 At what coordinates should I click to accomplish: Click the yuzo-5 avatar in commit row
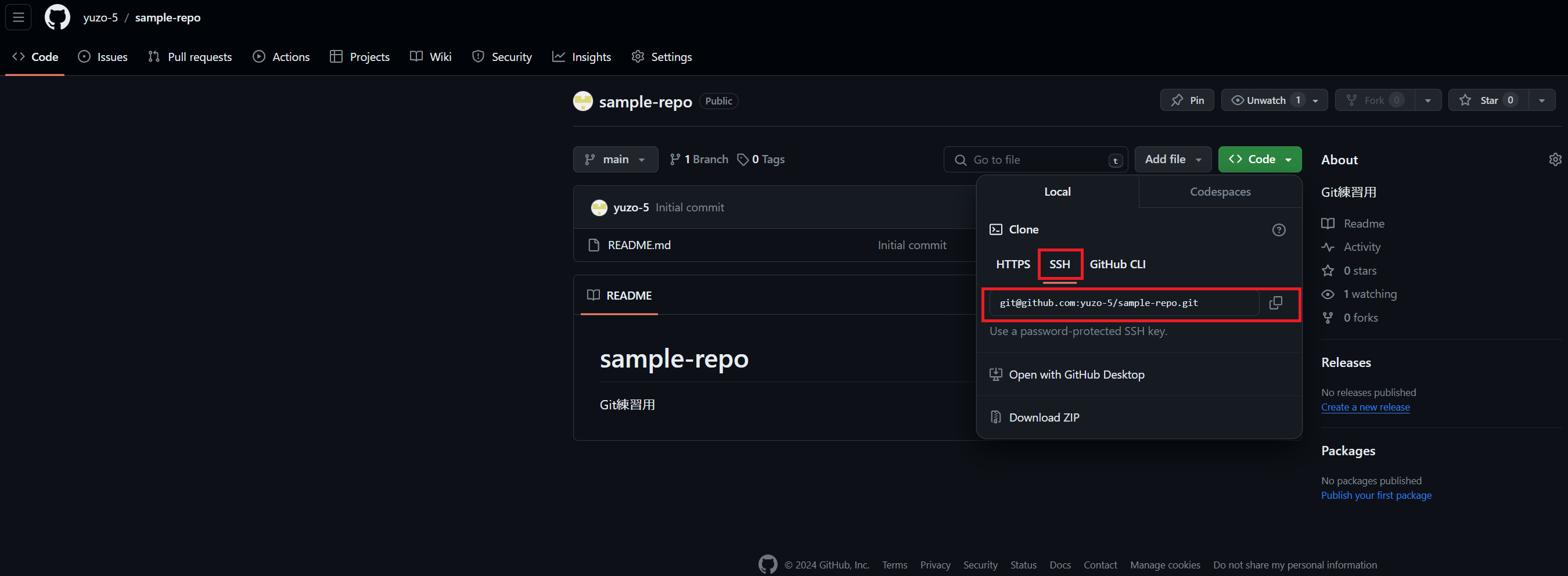tap(599, 208)
